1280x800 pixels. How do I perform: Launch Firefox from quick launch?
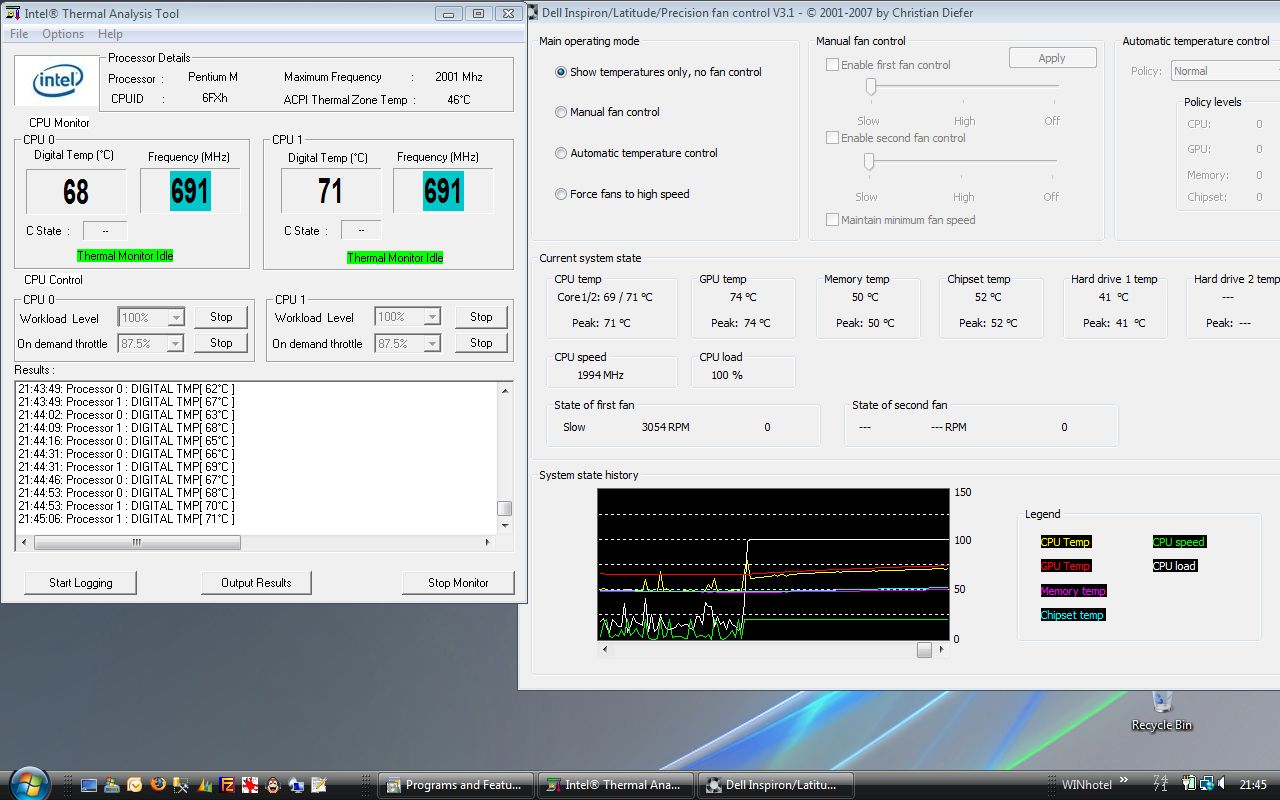point(158,784)
